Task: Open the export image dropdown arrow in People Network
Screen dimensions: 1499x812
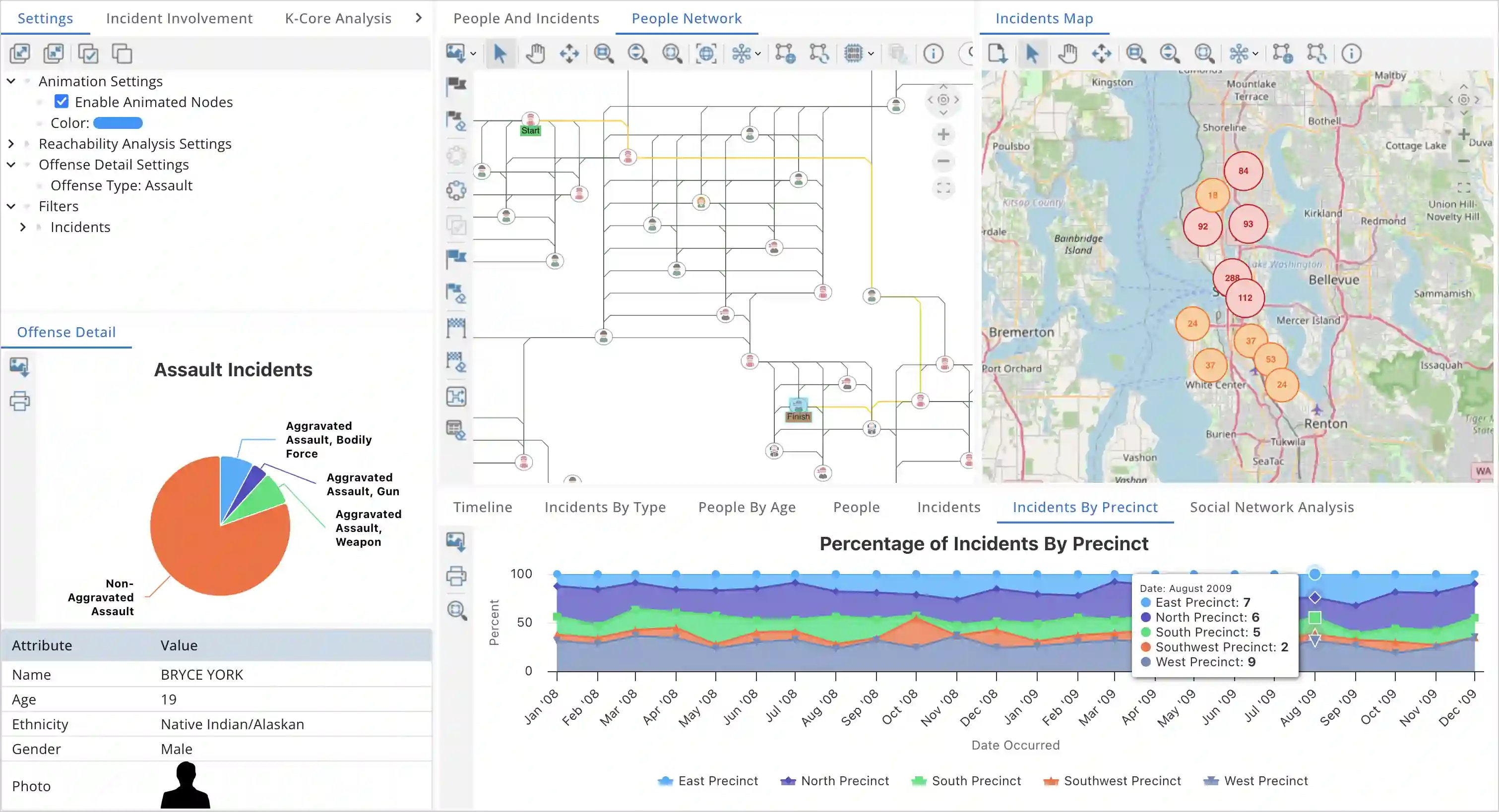Action: click(x=473, y=54)
